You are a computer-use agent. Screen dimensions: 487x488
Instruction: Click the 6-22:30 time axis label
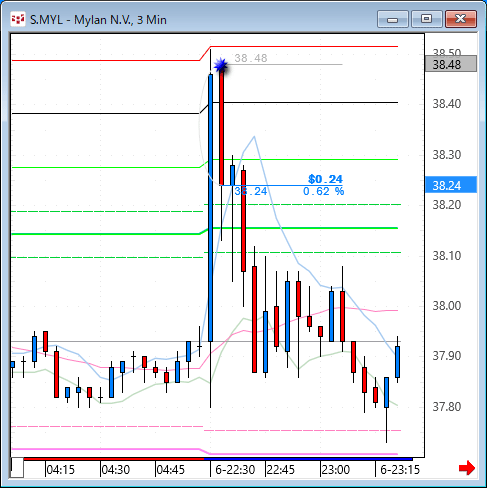click(235, 470)
